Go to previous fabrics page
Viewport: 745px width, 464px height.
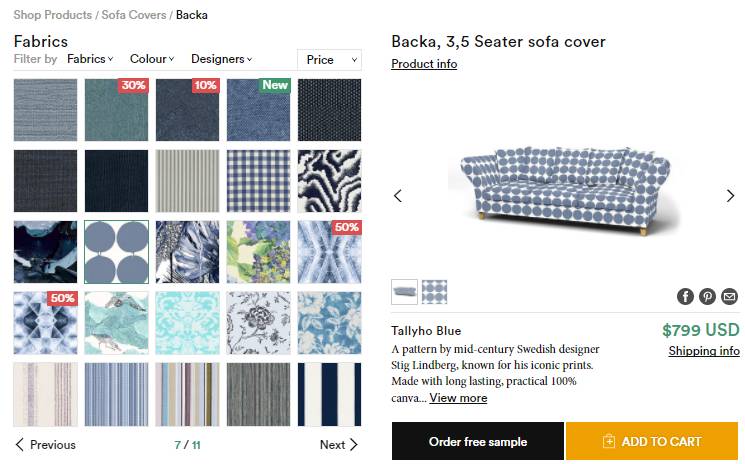[x=46, y=445]
